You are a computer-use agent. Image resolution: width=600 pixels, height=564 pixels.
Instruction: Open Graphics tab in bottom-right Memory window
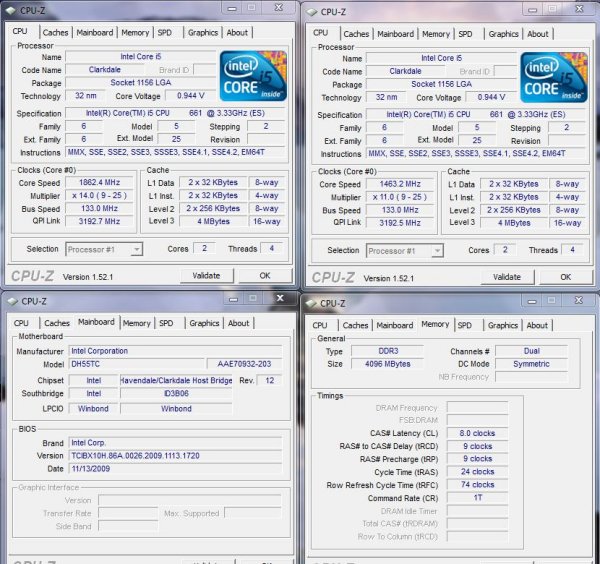[x=503, y=325]
